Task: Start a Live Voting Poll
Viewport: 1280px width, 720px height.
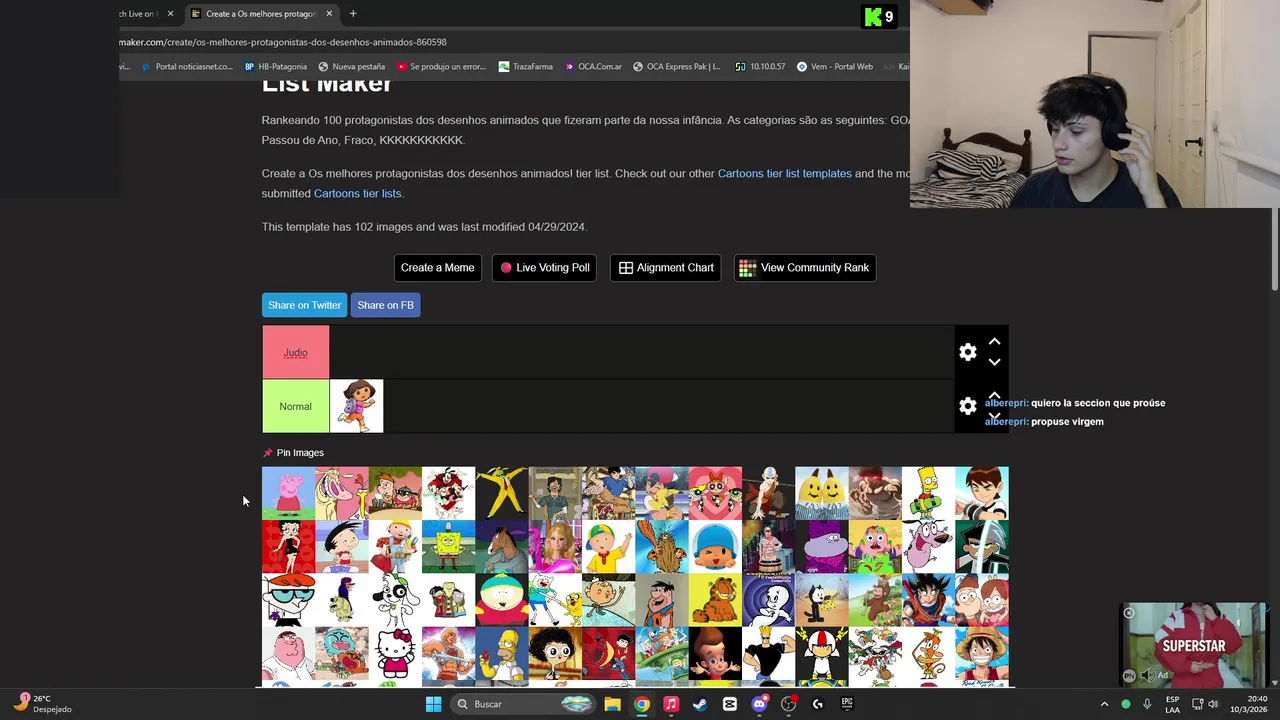Action: 545,267
